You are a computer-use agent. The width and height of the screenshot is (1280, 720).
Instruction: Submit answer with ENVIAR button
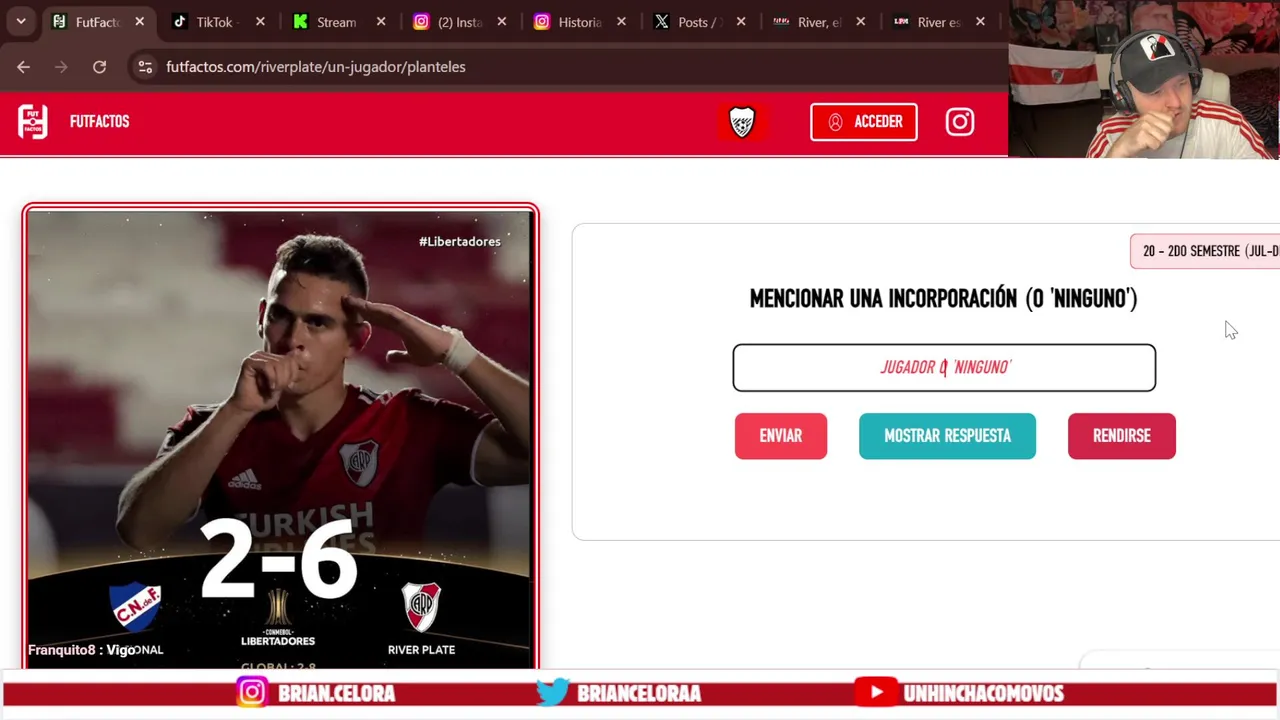(780, 436)
